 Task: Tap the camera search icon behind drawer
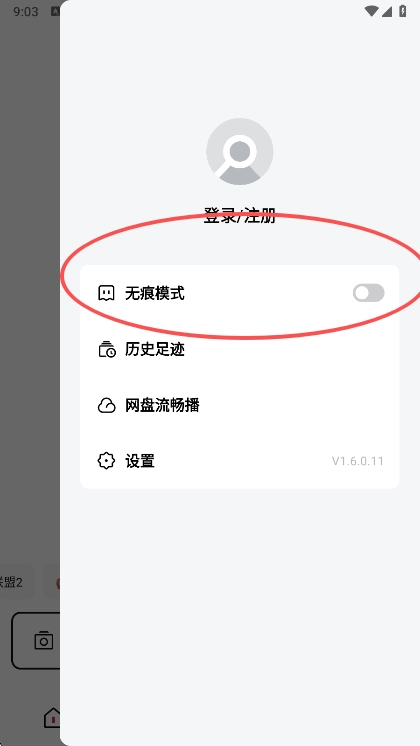[43, 640]
